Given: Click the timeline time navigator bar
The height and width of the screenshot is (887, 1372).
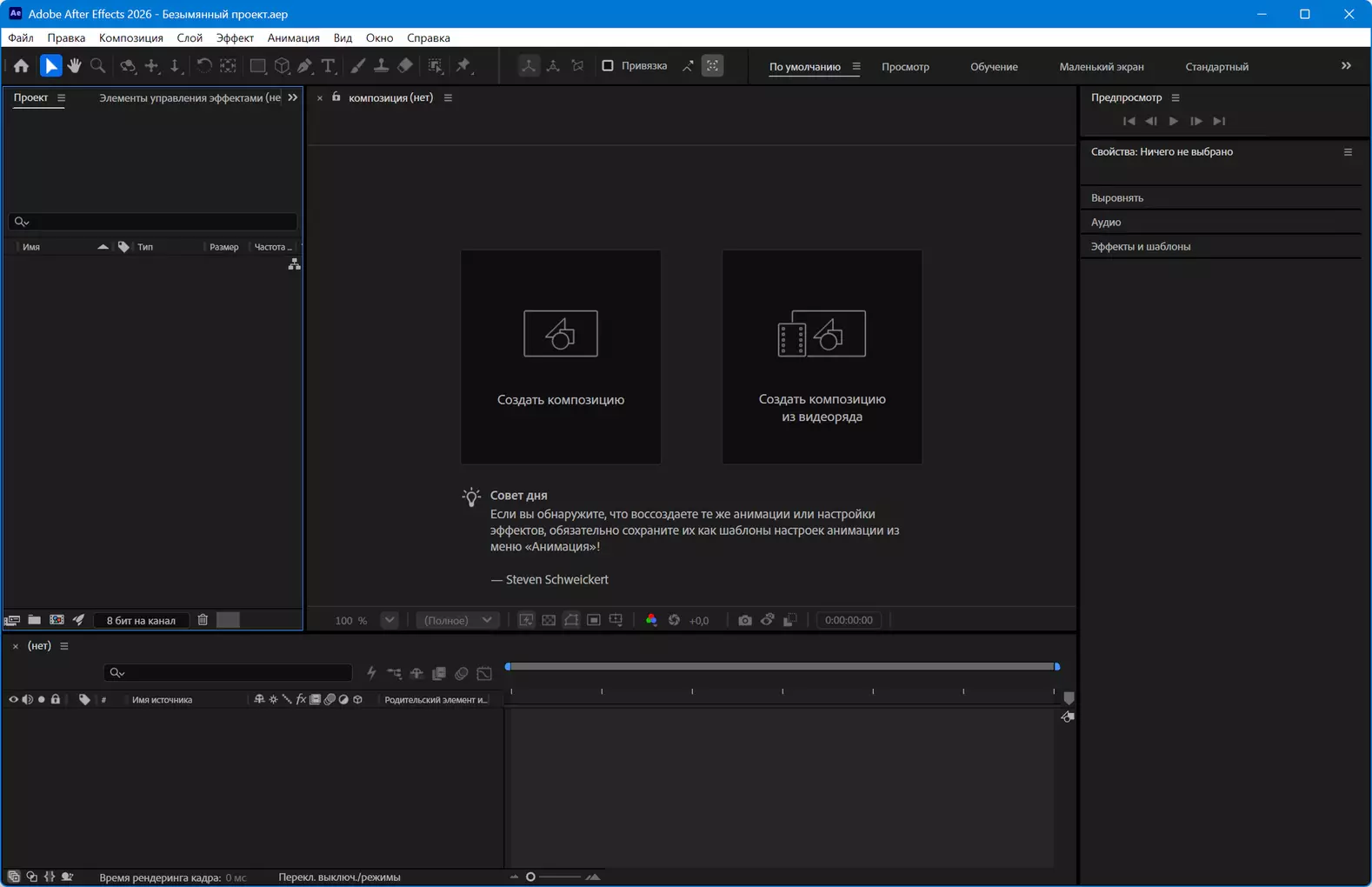Looking at the screenshot, I should coord(782,666).
